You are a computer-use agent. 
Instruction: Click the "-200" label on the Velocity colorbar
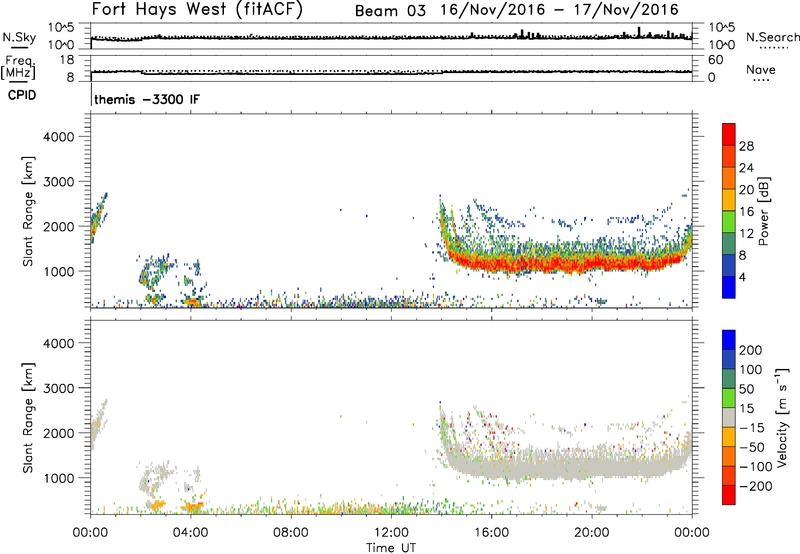(755, 486)
